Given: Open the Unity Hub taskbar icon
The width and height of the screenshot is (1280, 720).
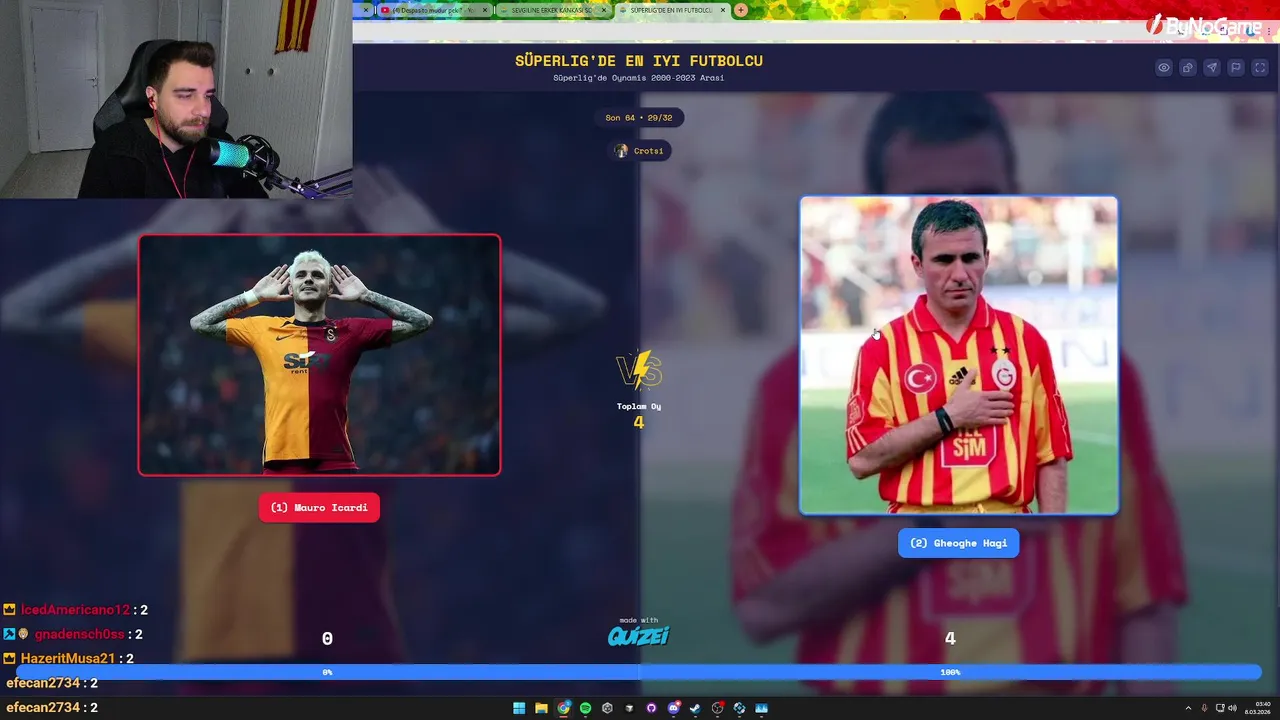Looking at the screenshot, I should [607, 708].
